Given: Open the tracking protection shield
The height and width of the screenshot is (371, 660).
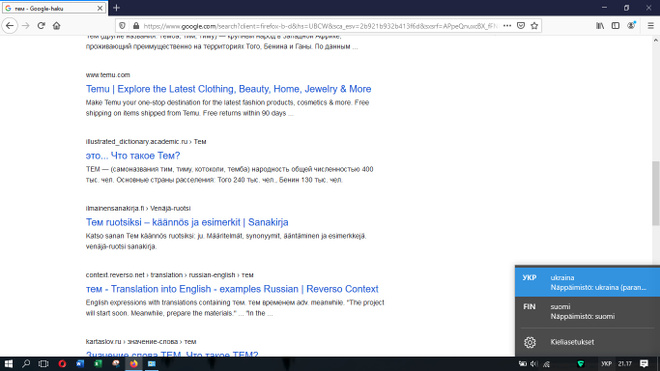Looking at the screenshot, I should 122,26.
